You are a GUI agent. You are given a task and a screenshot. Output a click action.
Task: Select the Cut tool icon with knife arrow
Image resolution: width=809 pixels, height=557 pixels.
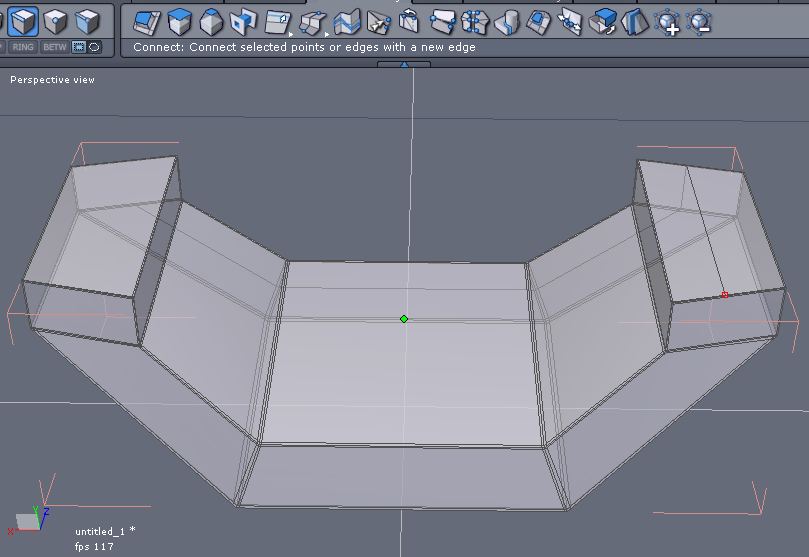pos(277,23)
